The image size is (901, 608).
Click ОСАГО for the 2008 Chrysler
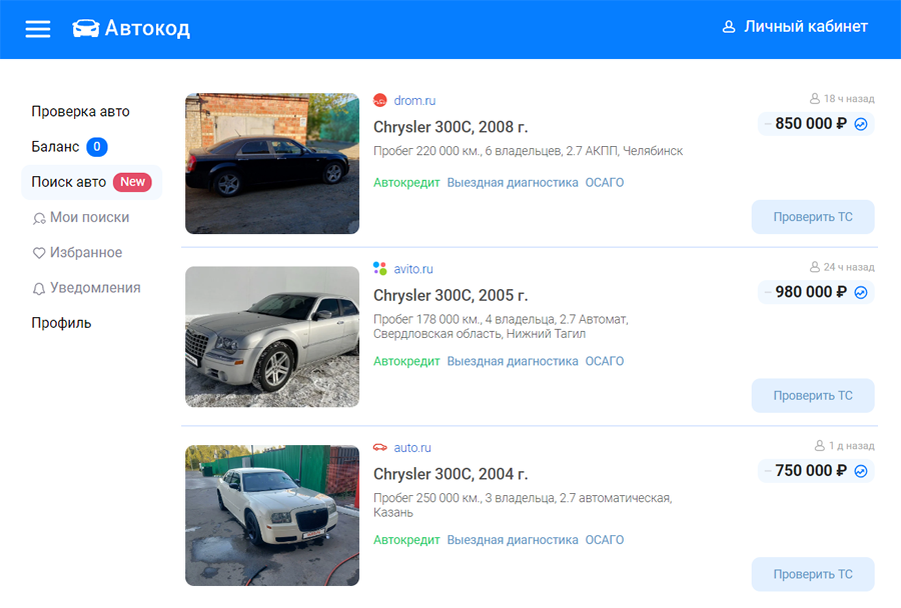pos(604,183)
